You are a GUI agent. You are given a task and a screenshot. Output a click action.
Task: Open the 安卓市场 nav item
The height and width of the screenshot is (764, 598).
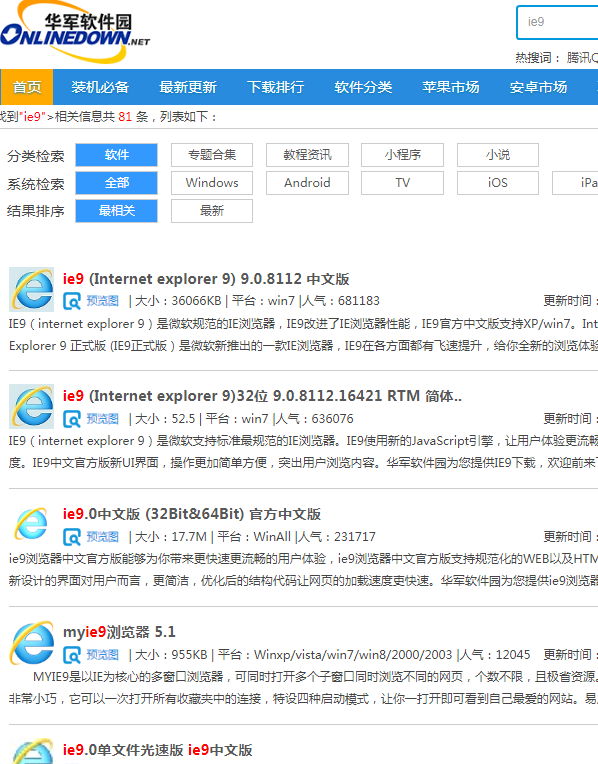[539, 87]
